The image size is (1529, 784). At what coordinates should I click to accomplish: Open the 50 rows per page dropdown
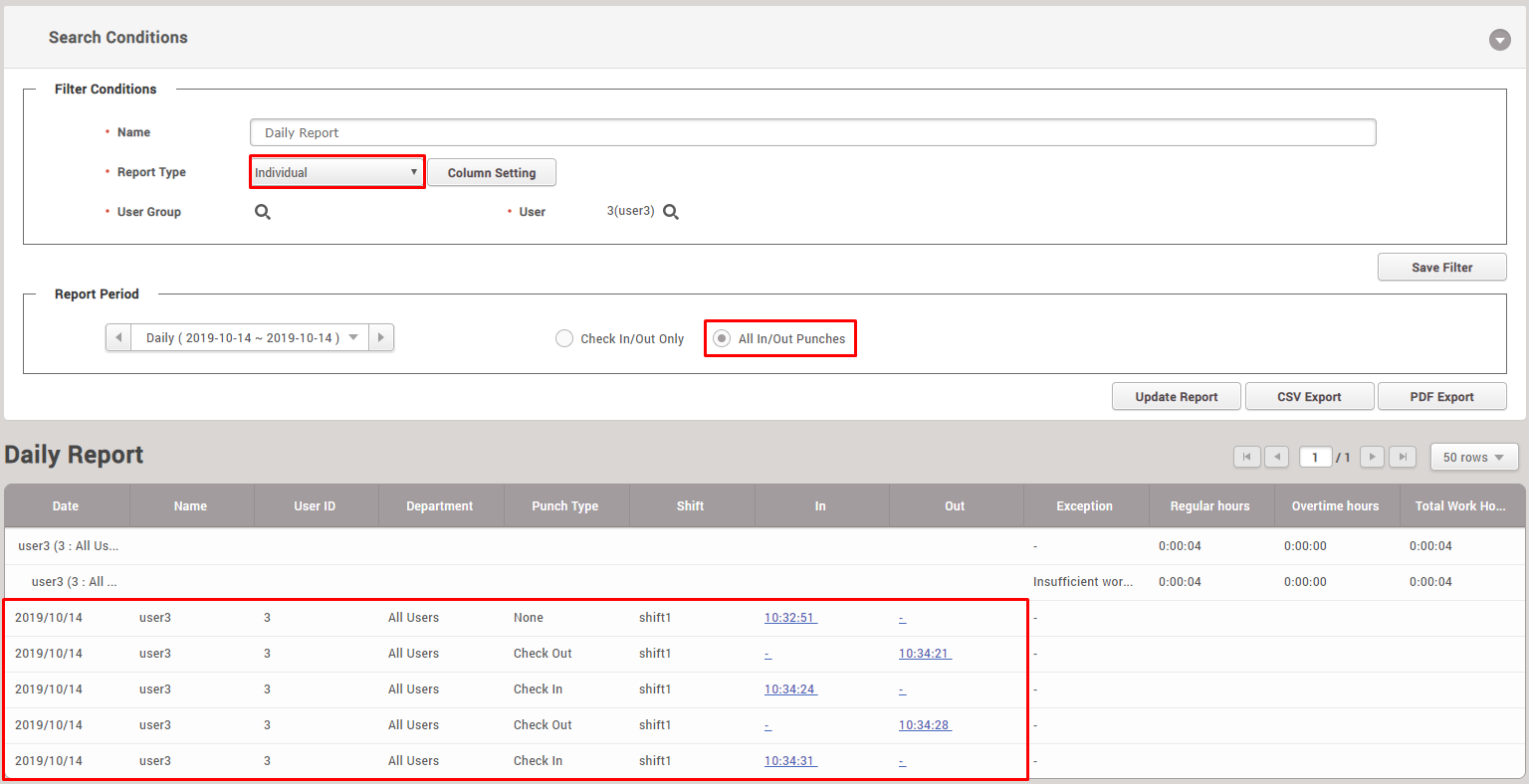coord(1473,457)
